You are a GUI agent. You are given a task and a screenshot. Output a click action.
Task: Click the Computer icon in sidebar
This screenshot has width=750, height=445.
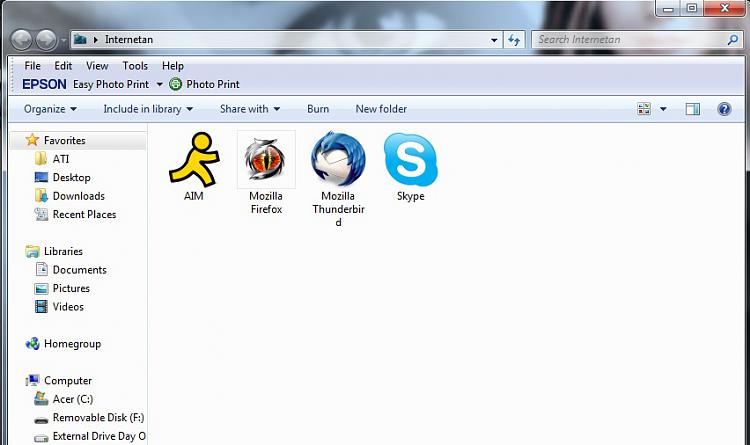click(33, 380)
